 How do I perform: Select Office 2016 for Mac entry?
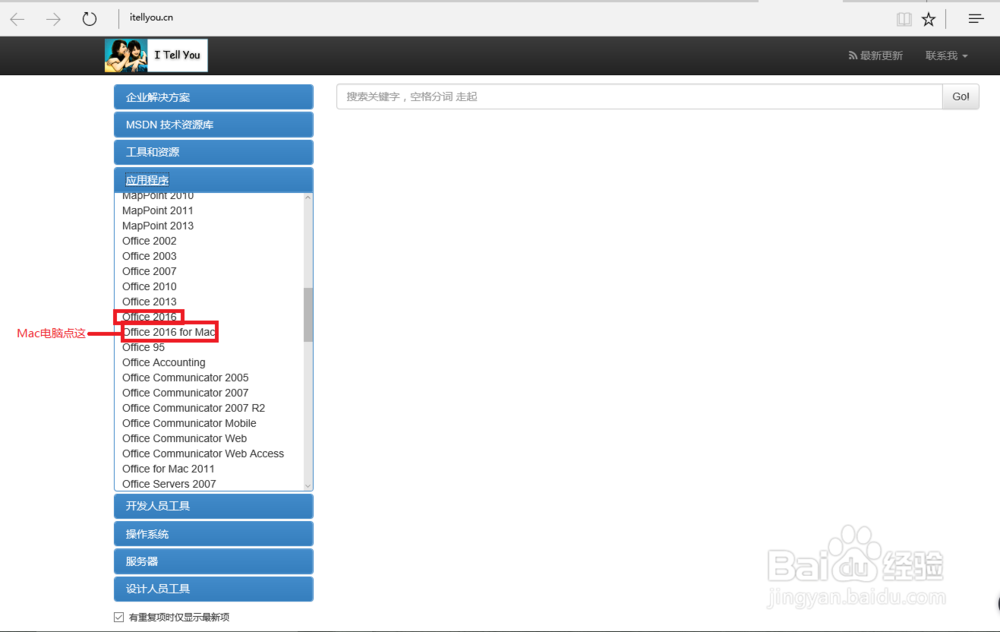(x=169, y=332)
